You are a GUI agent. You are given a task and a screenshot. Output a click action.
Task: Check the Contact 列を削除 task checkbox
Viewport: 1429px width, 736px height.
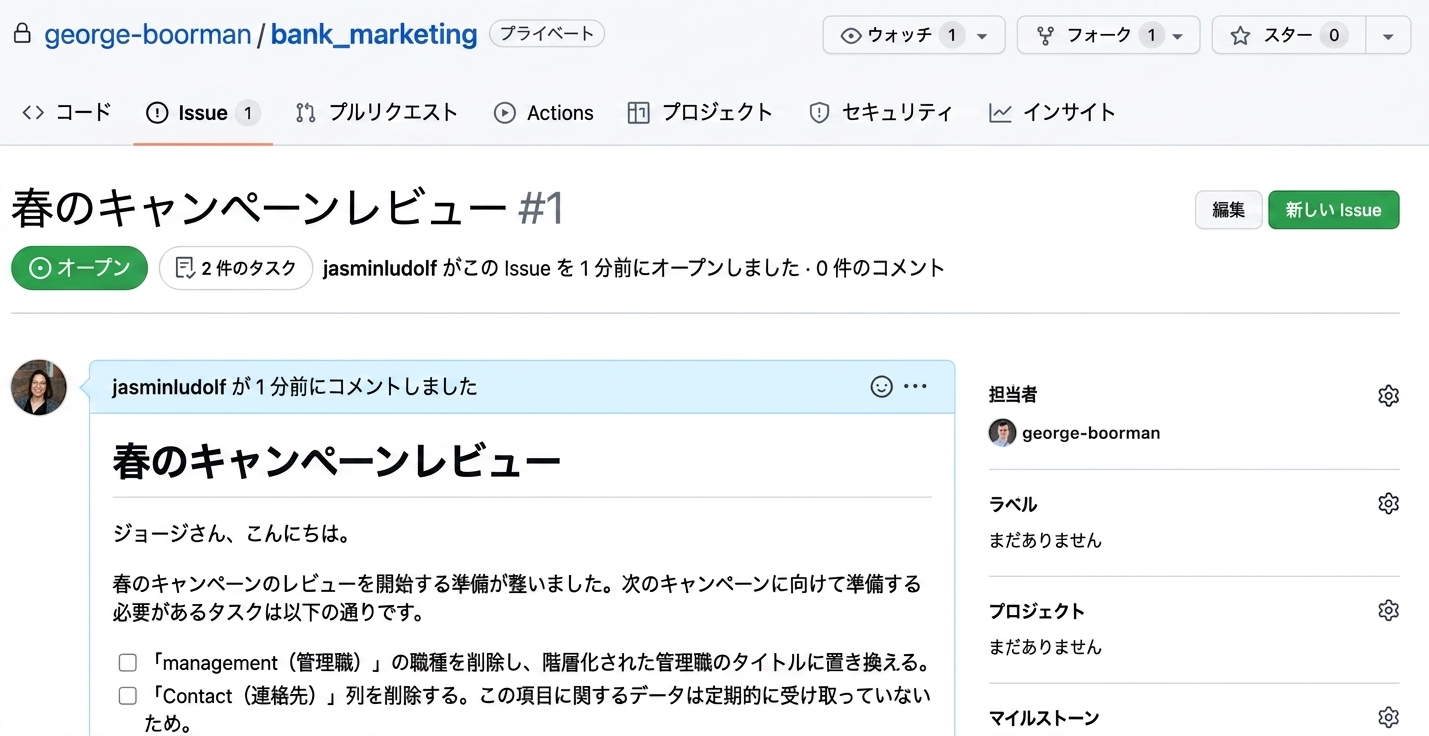click(128, 696)
